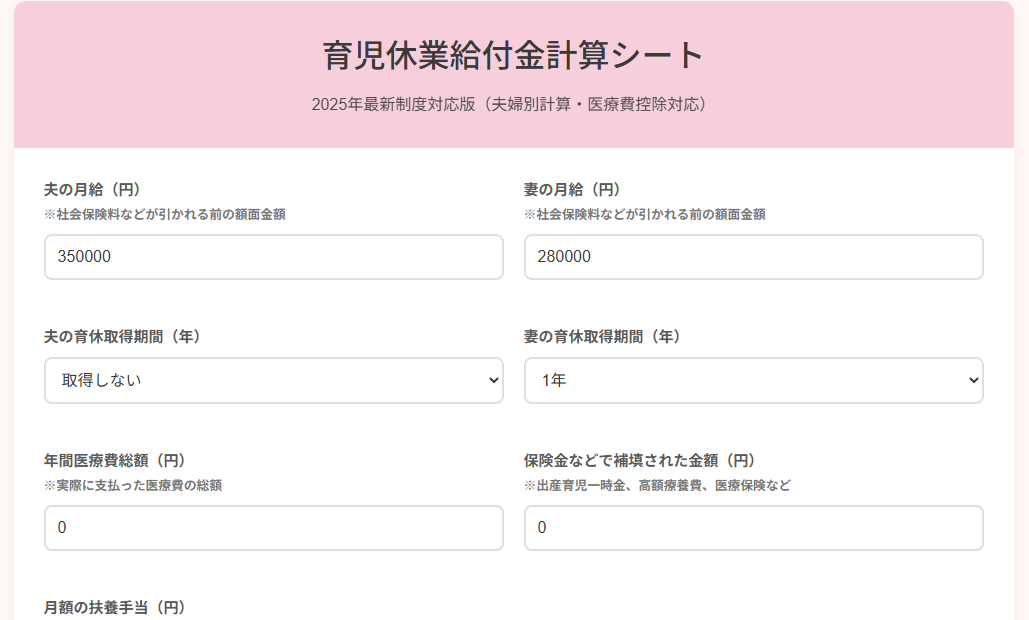This screenshot has height=620, width=1029.
Task: Click the wife's monthly salary field showing 280000
Action: (x=753, y=257)
